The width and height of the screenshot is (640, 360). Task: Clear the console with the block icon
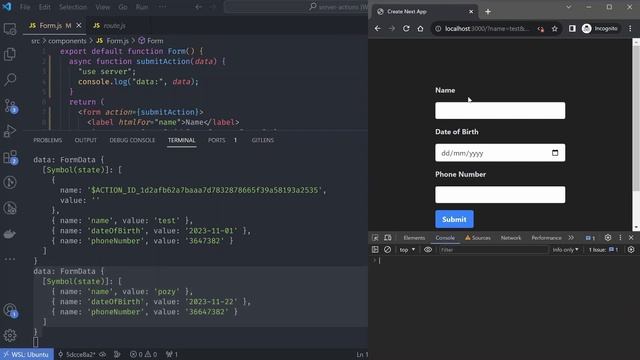pyautogui.click(x=387, y=249)
